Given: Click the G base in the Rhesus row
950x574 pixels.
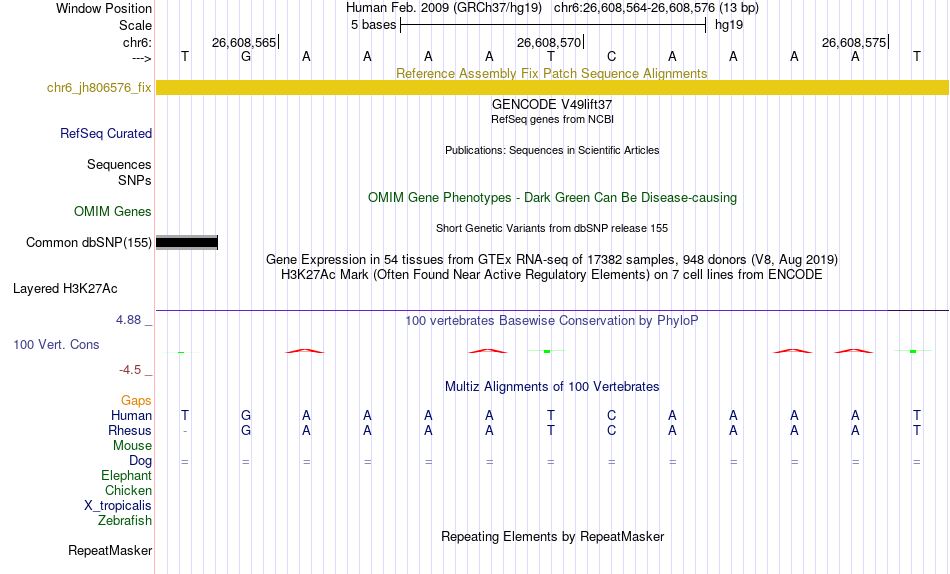Looking at the screenshot, I should pos(245,431).
